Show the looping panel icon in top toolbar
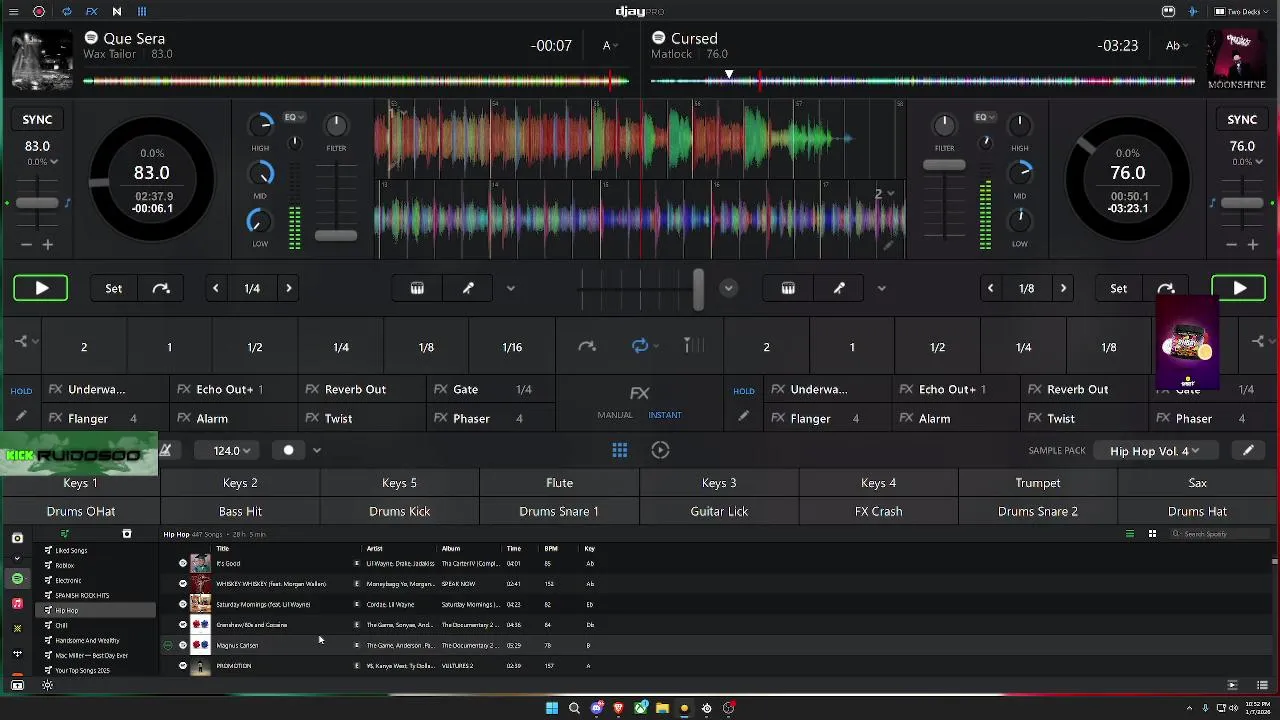The image size is (1280, 720). pyautogui.click(x=66, y=12)
